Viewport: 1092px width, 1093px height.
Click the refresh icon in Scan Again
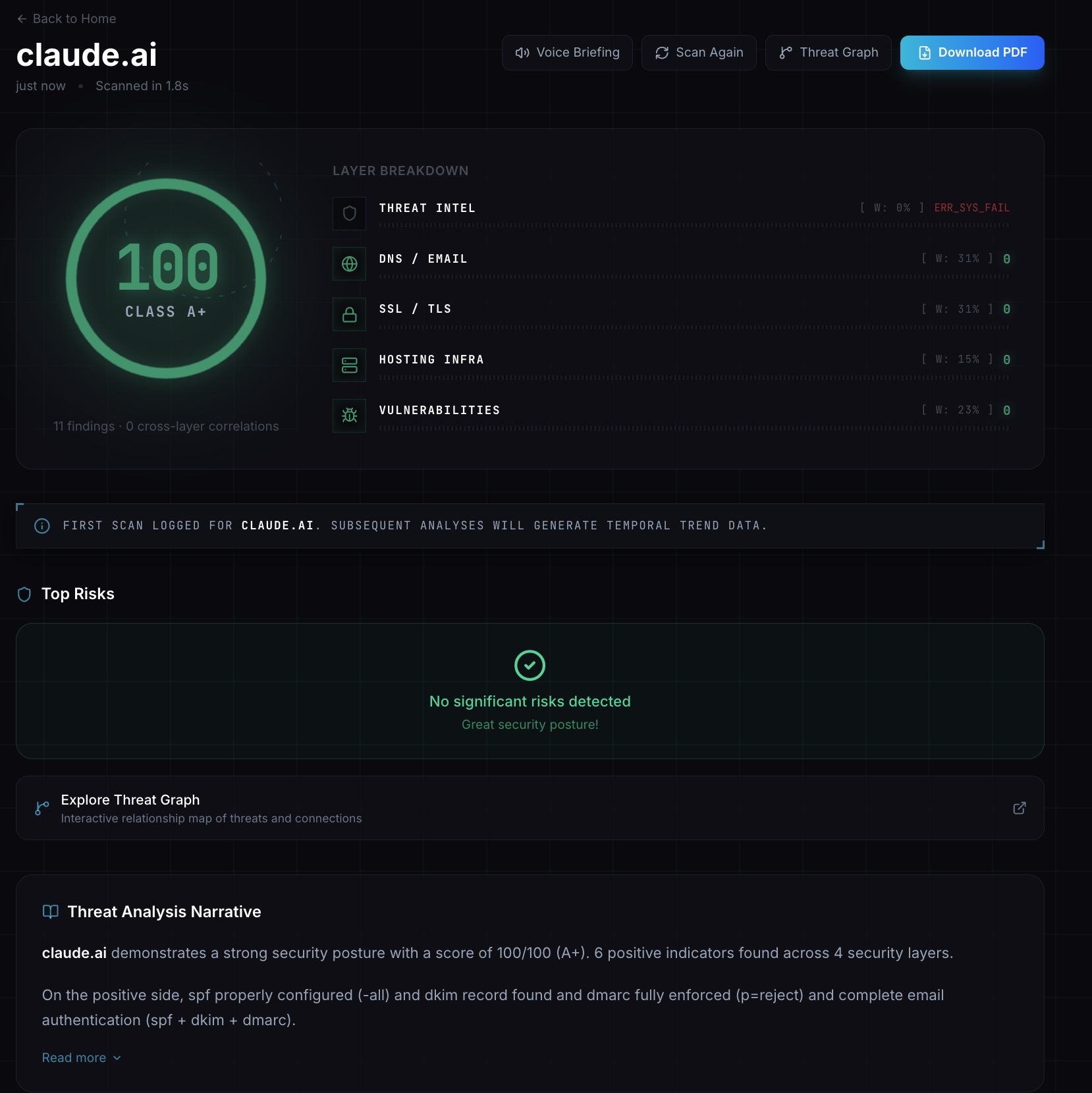tap(662, 53)
